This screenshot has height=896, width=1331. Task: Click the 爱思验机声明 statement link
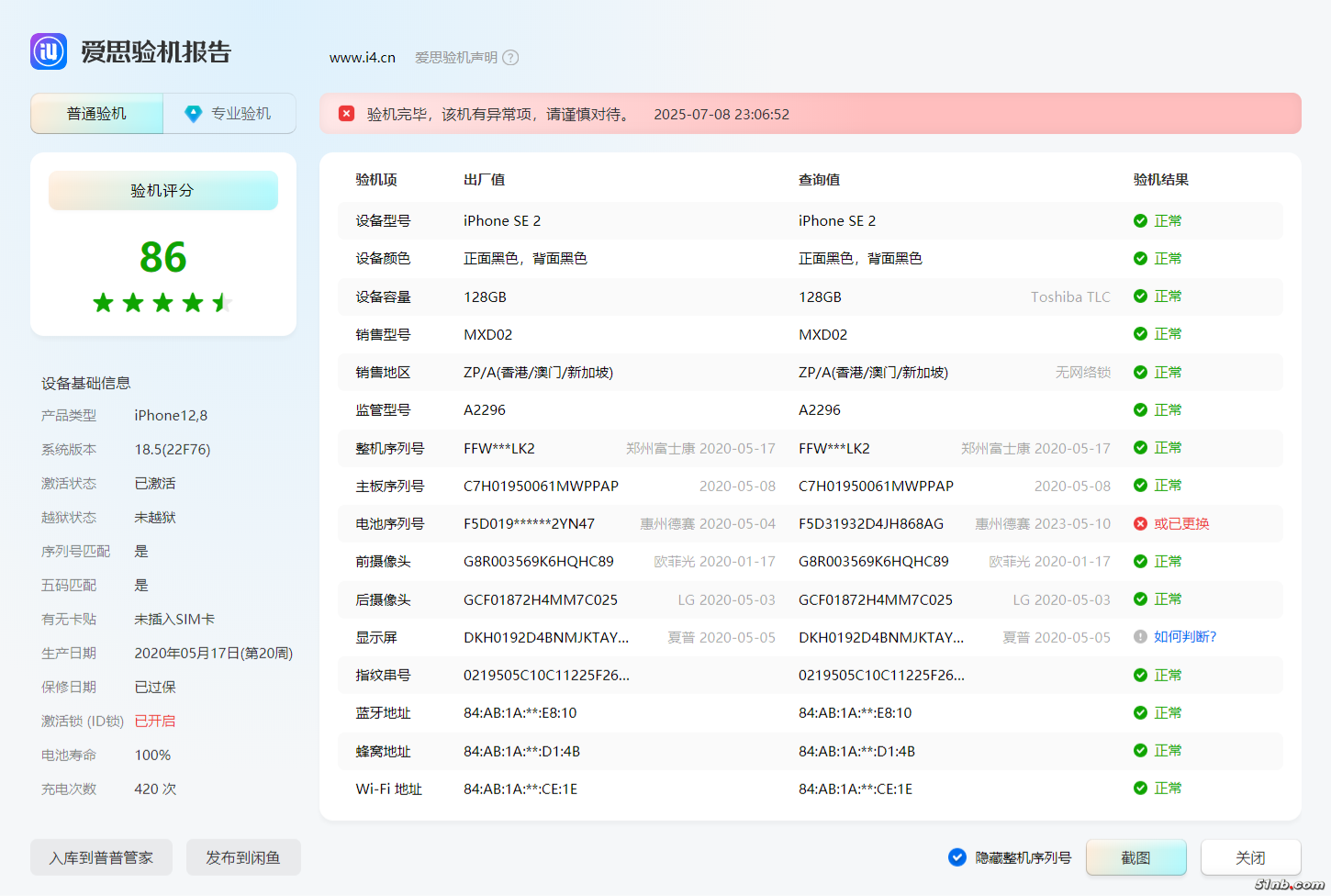[x=456, y=58]
